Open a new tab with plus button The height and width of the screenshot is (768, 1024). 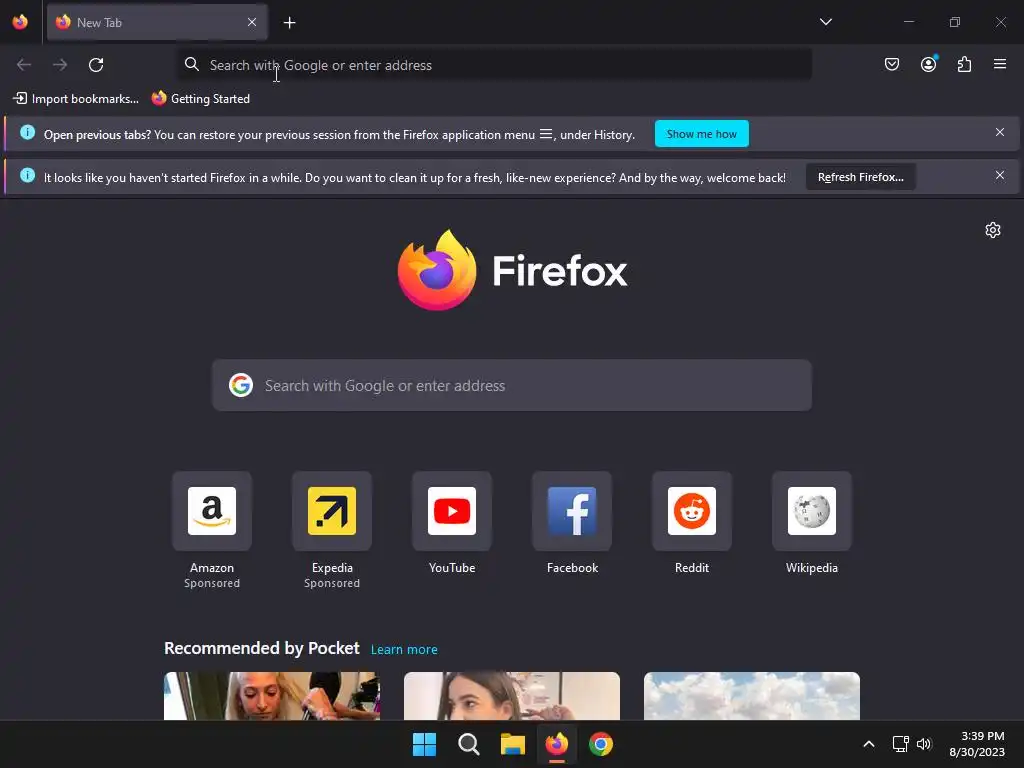[x=289, y=23]
